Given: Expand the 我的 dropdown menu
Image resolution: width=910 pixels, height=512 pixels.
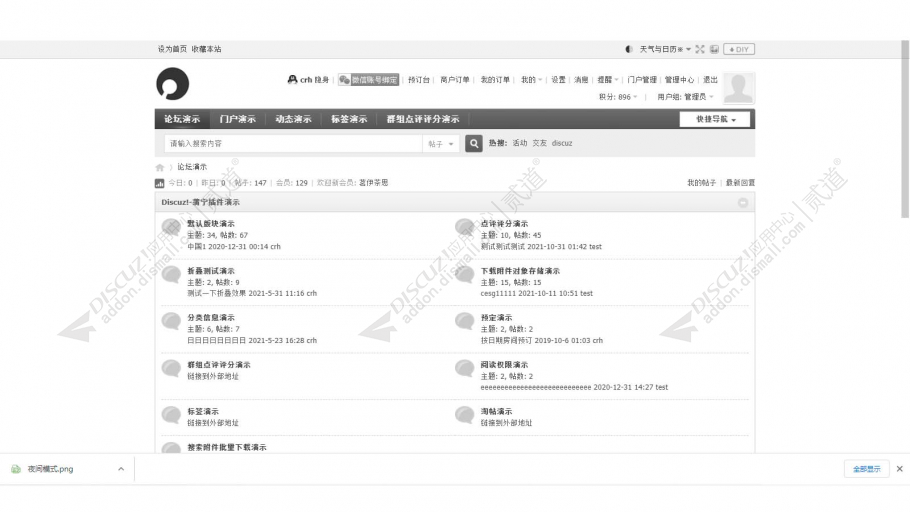Looking at the screenshot, I should (531, 80).
